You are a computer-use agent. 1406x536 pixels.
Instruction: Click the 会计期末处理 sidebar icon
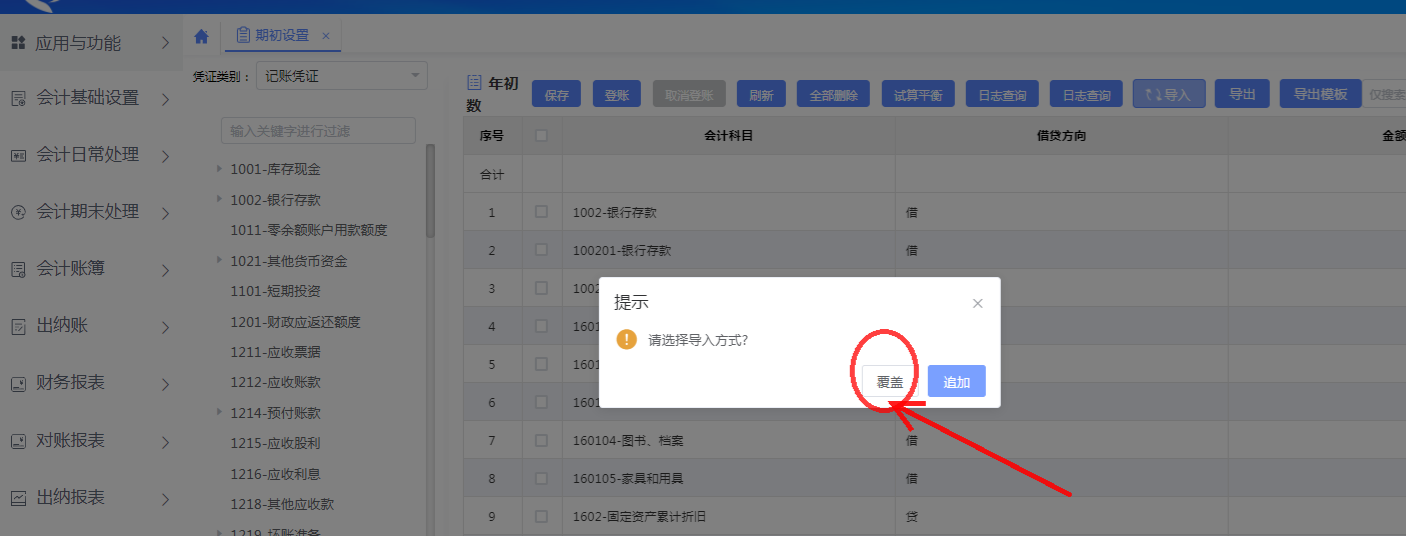[x=18, y=212]
